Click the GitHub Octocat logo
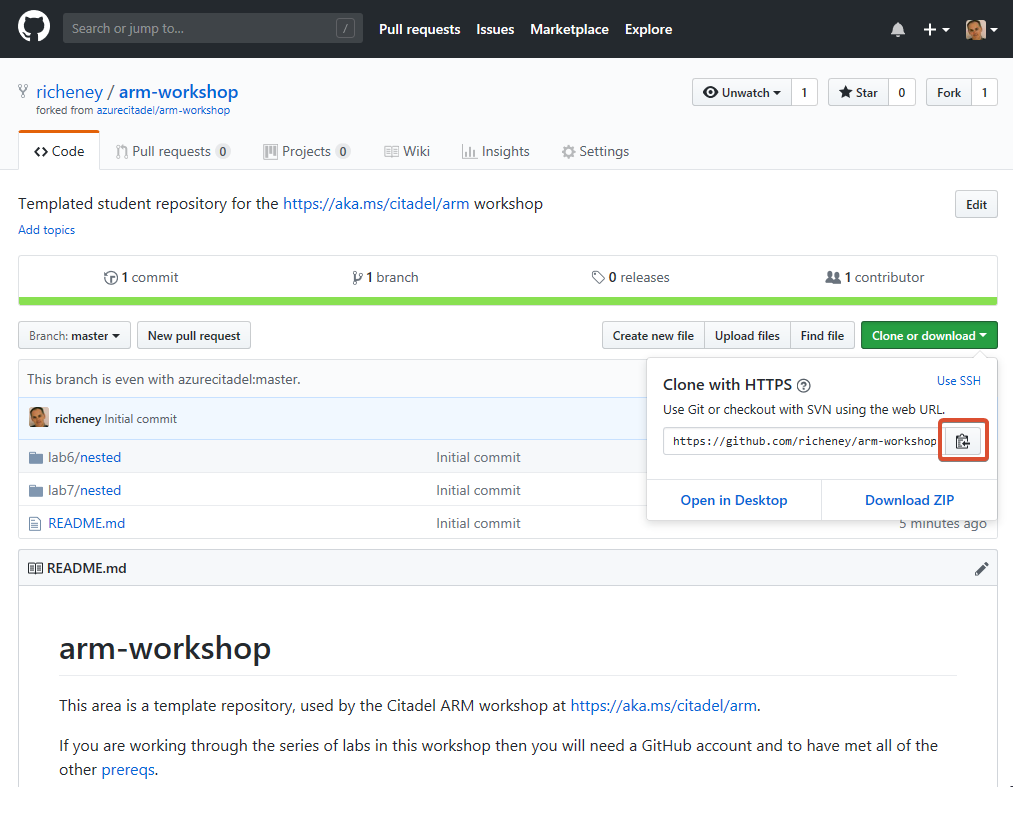Viewport: 1013px width, 817px height. point(34,27)
